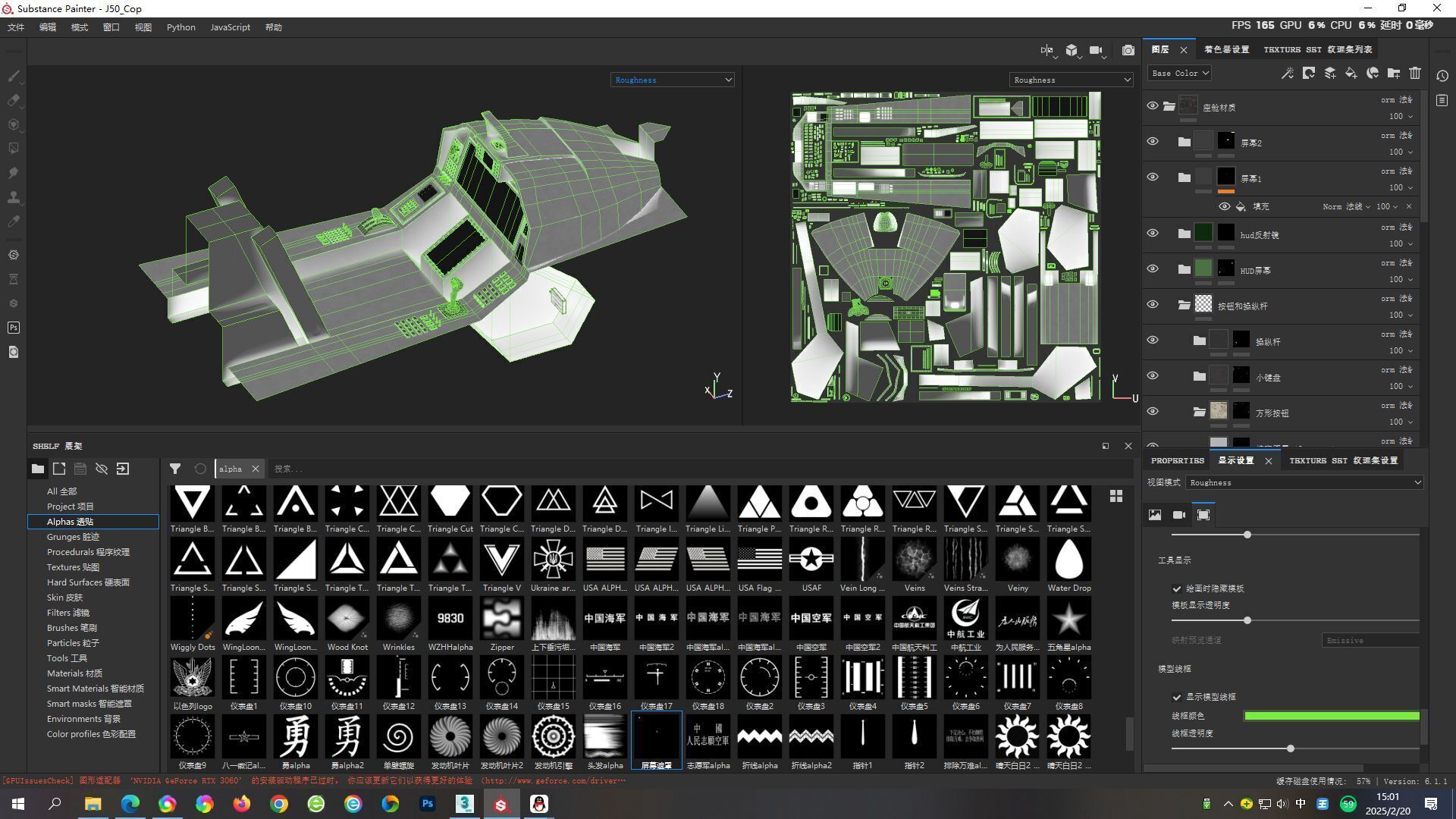The width and height of the screenshot is (1456, 819).
Task: Delete the selected layer with trash icon
Action: pyautogui.click(x=1415, y=73)
